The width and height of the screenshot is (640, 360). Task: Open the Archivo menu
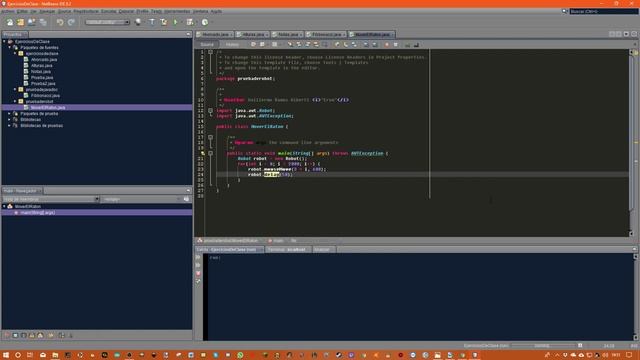click(x=8, y=11)
